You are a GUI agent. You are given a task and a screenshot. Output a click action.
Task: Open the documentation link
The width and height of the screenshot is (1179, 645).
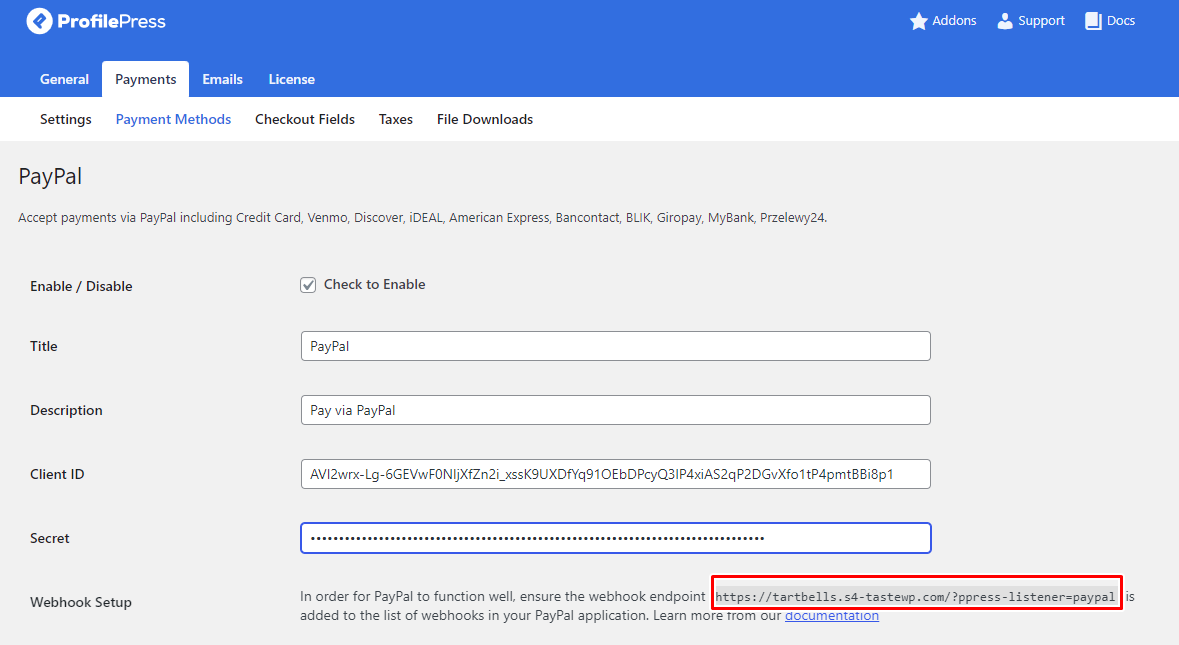[832, 616]
